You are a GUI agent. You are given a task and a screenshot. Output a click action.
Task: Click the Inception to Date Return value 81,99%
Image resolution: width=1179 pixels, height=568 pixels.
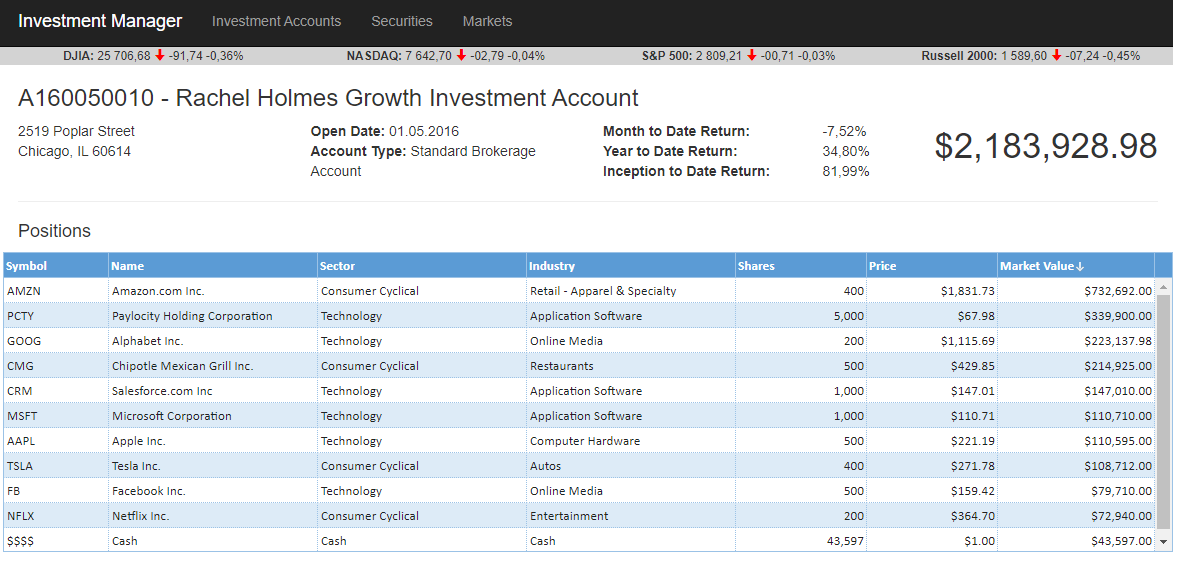(x=846, y=172)
